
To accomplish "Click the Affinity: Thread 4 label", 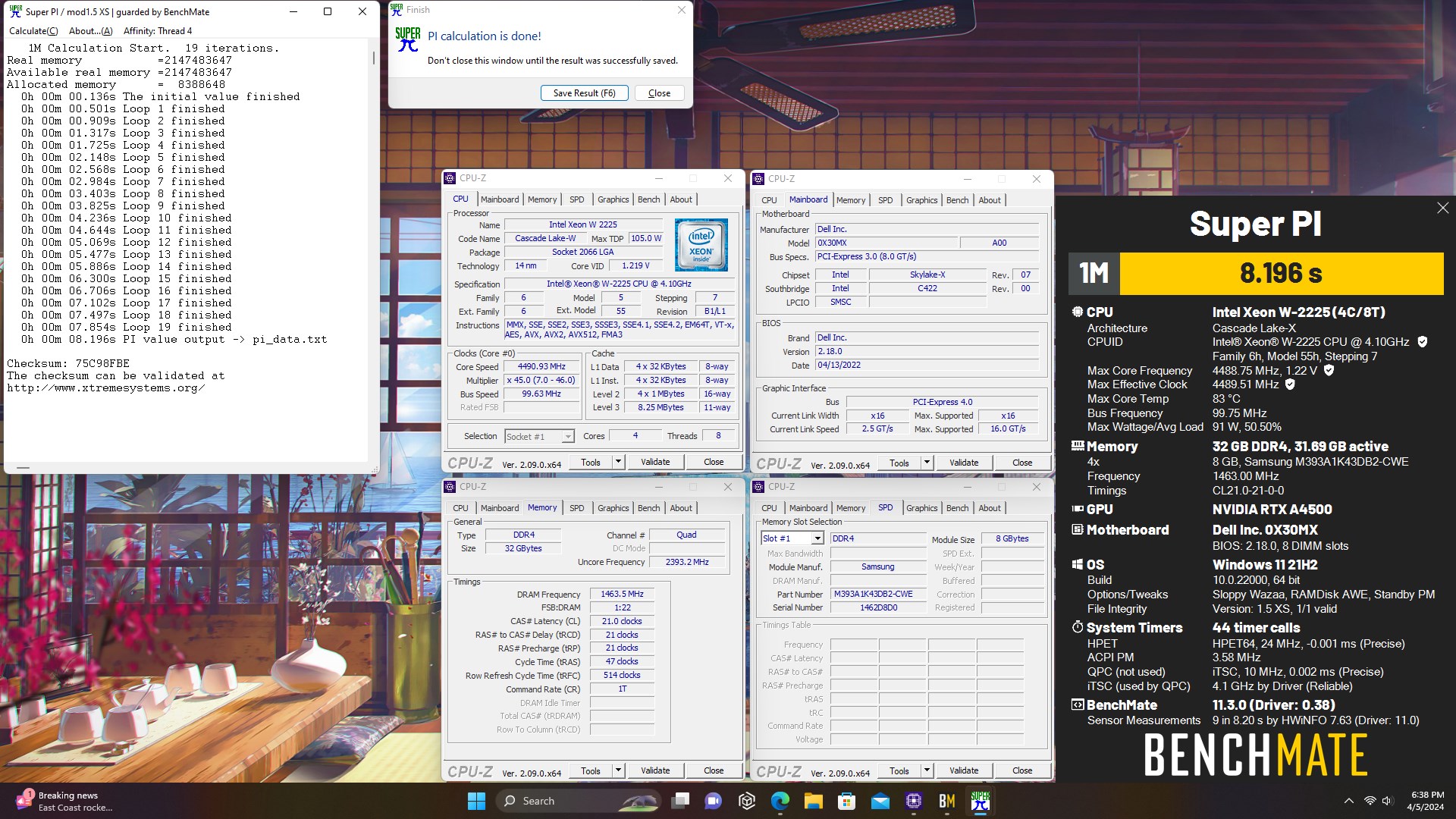I will click(x=158, y=31).
